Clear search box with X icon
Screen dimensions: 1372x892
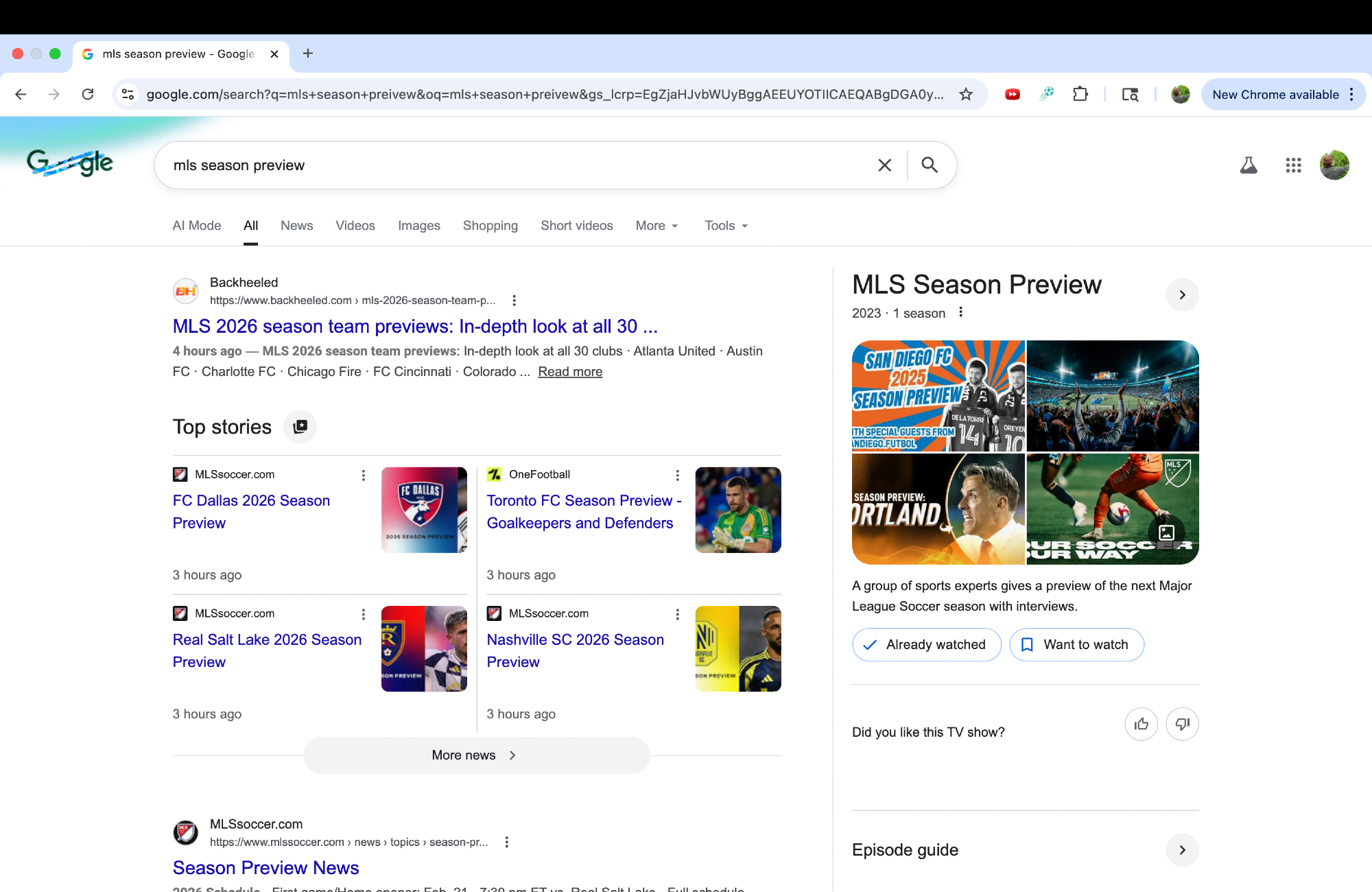pyautogui.click(x=884, y=165)
